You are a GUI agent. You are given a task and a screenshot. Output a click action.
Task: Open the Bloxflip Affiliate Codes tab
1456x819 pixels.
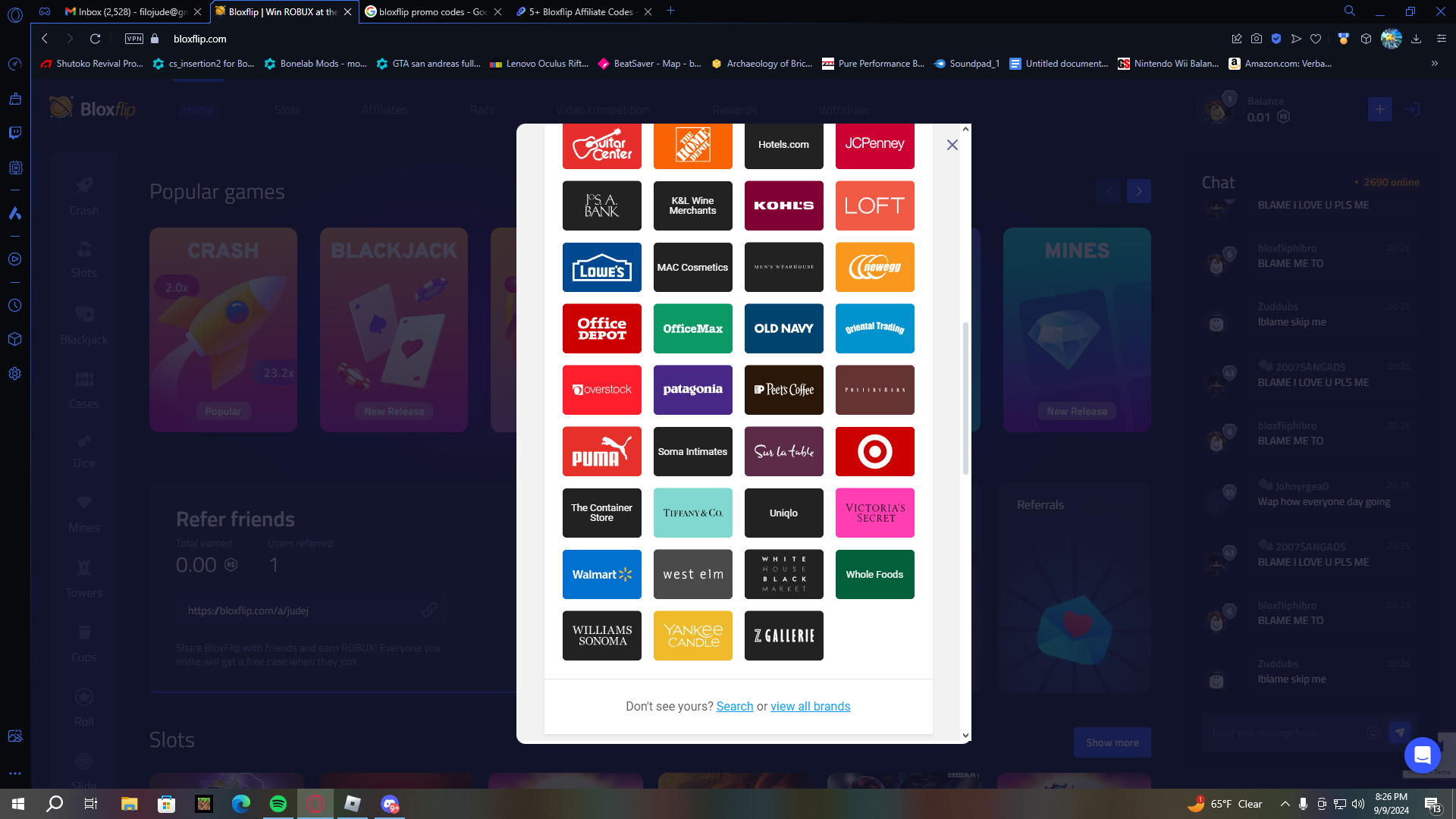(x=580, y=11)
